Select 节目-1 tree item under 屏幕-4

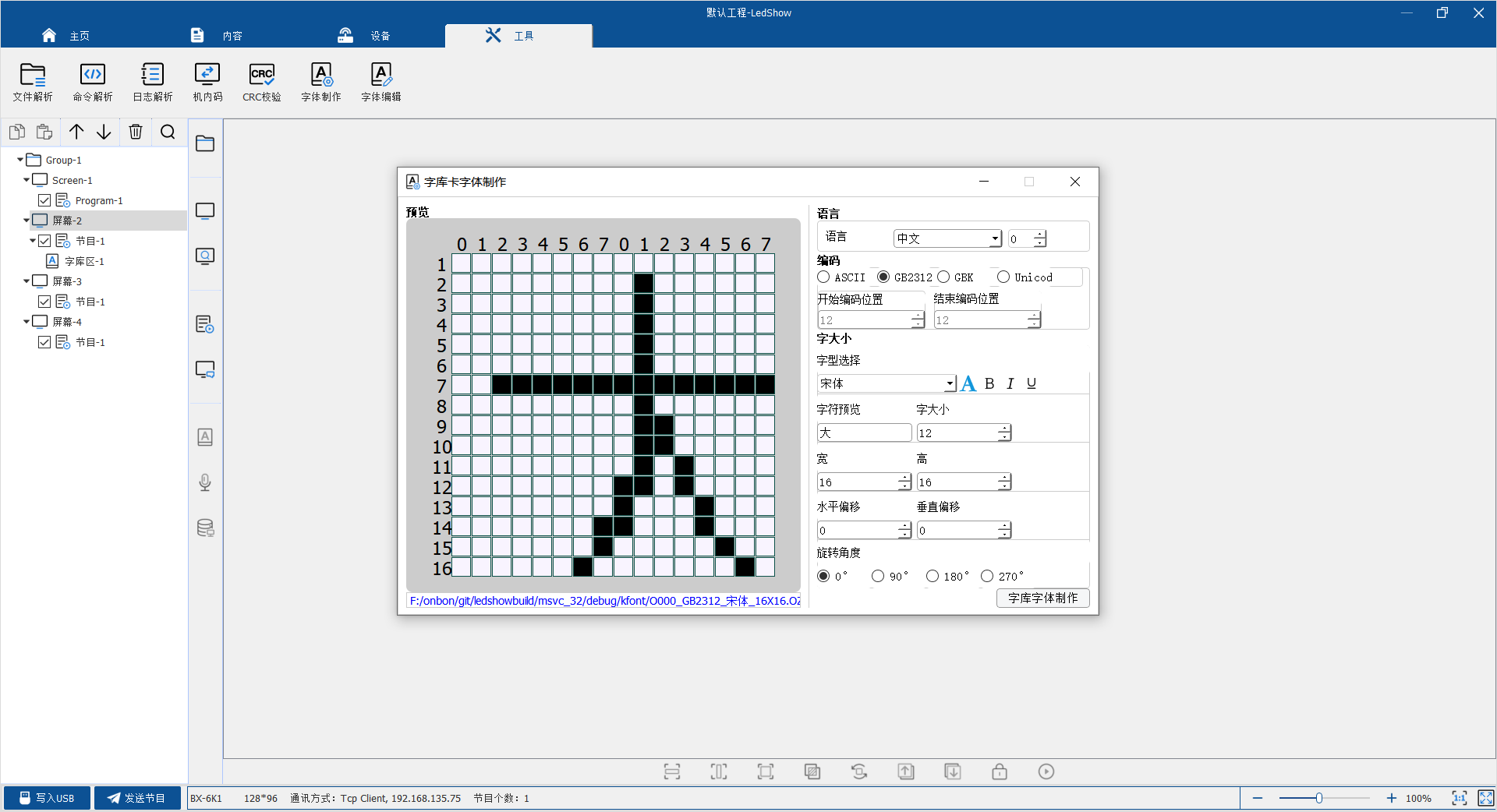coord(90,342)
